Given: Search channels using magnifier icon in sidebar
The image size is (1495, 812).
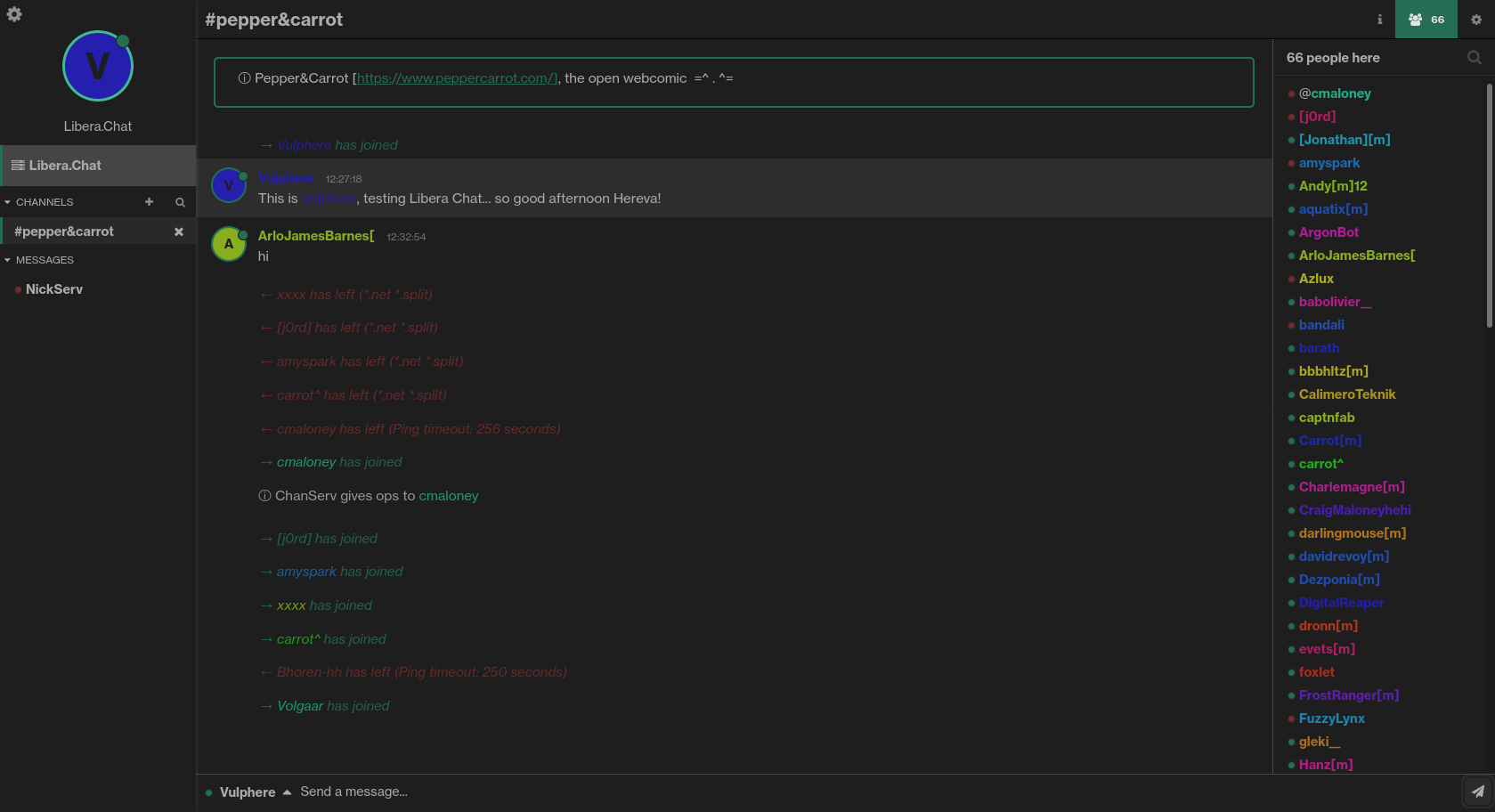Looking at the screenshot, I should click(x=180, y=202).
